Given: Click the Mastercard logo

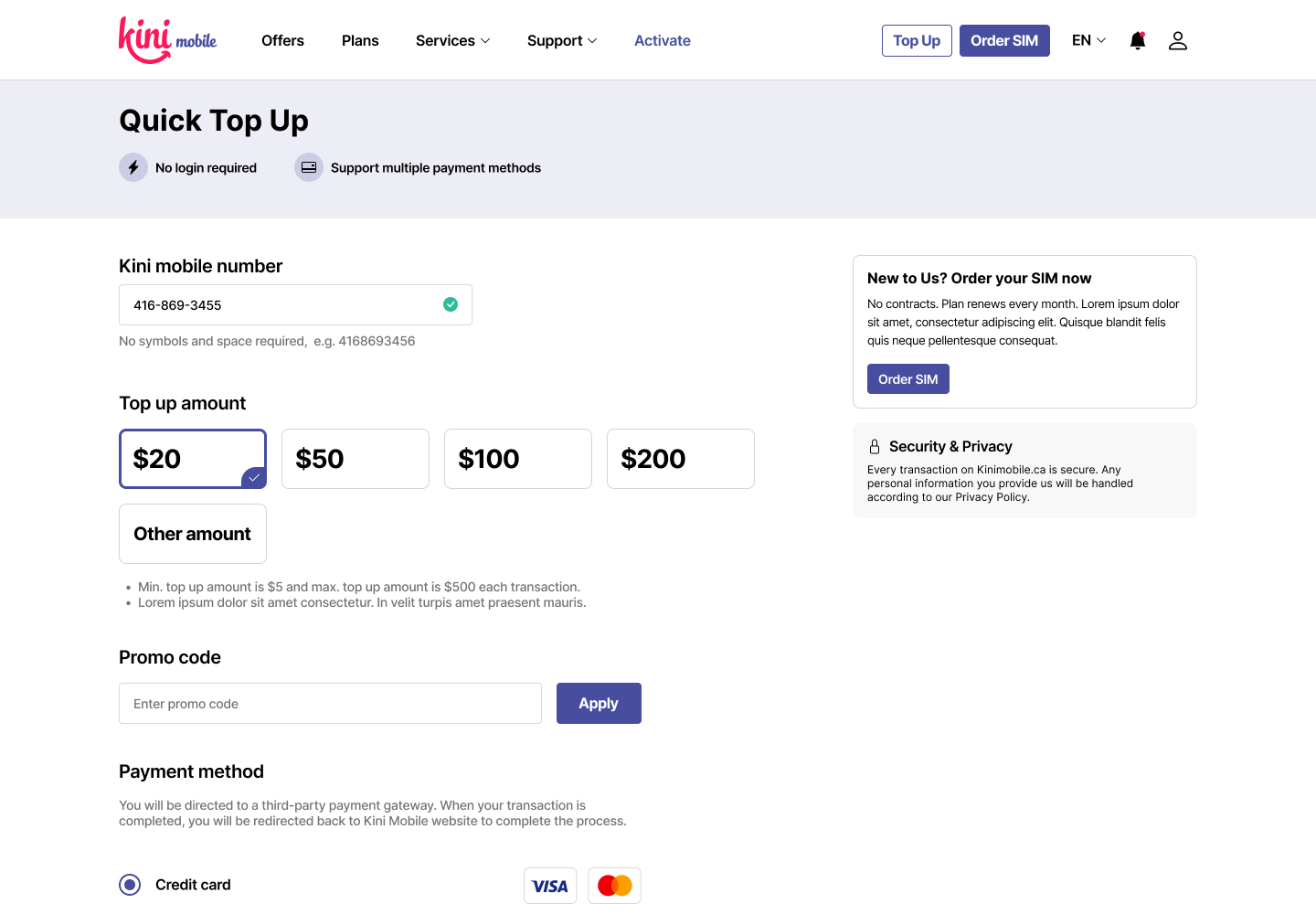Looking at the screenshot, I should (615, 886).
